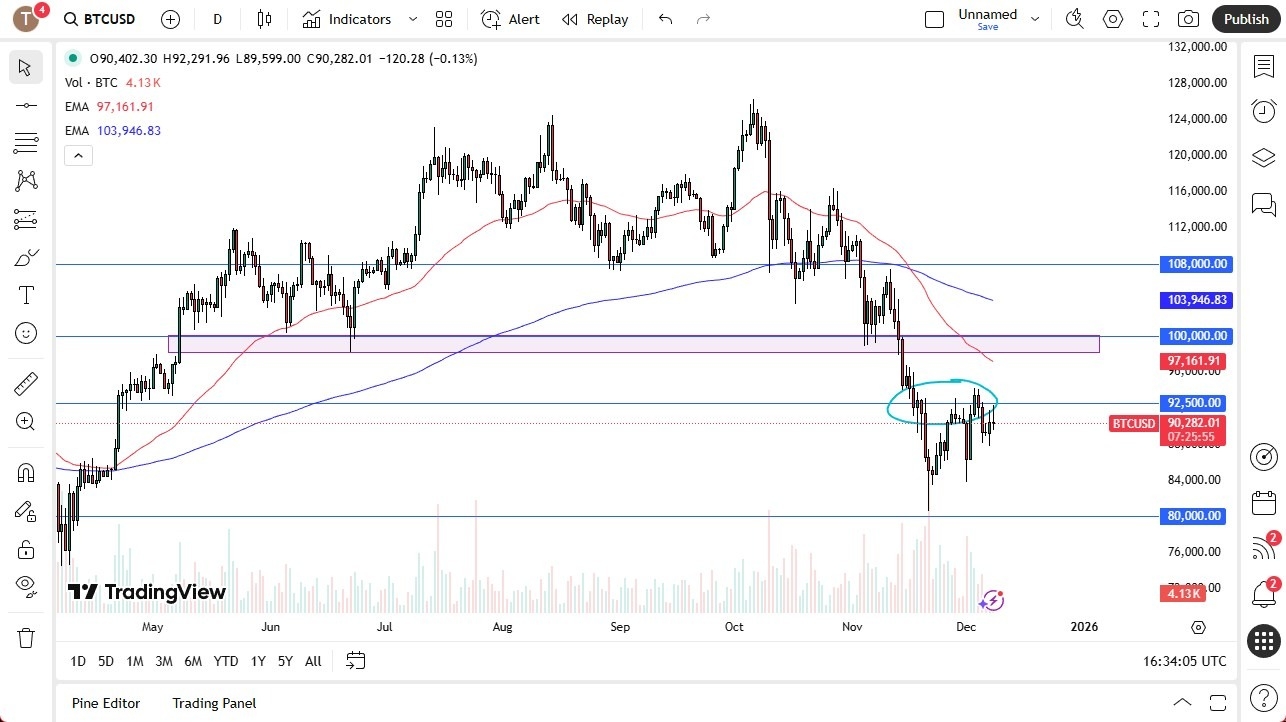Open the measure ruler tool
1286x722 pixels.
26,383
